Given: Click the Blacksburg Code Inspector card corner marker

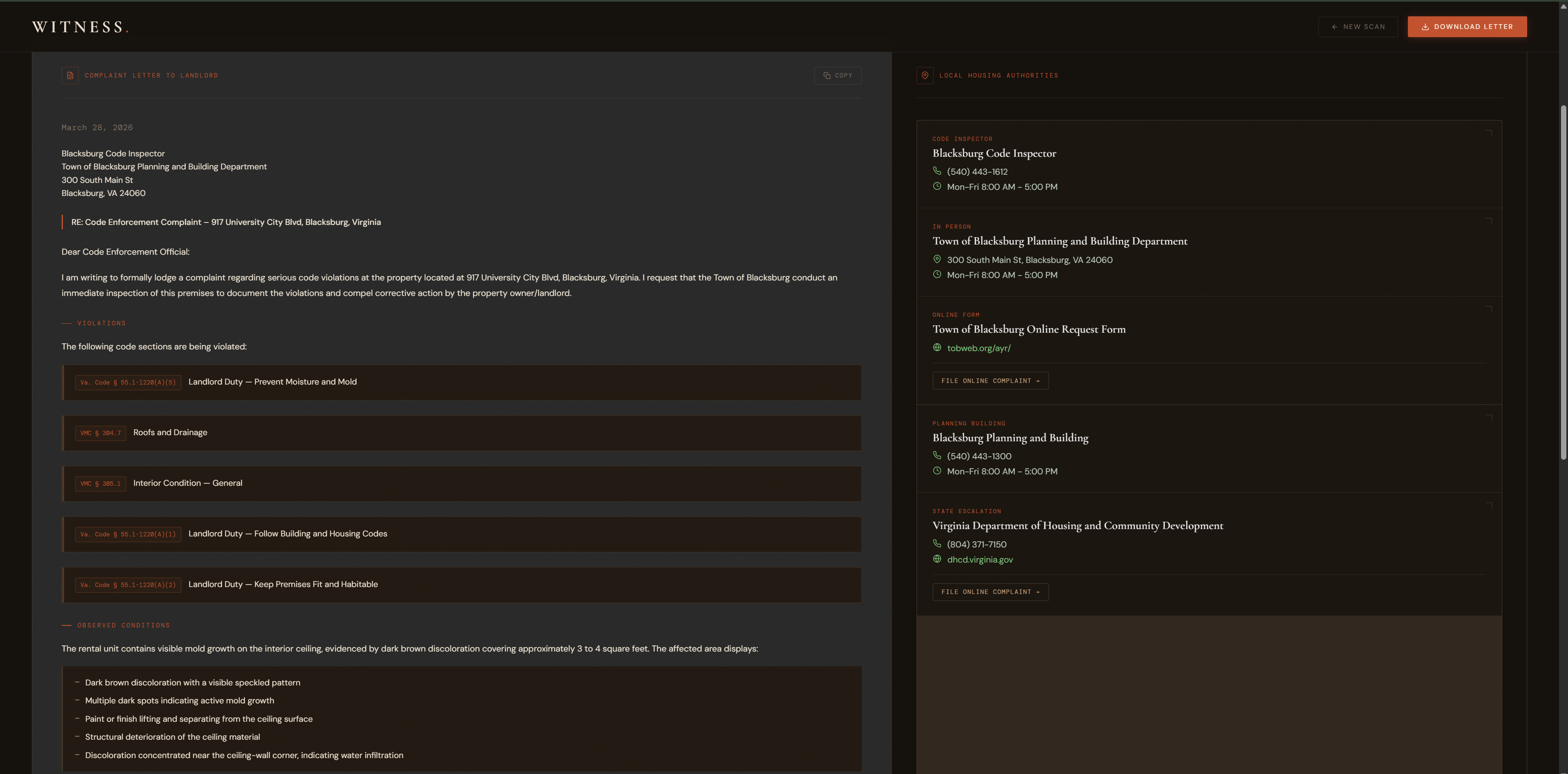Looking at the screenshot, I should point(1488,133).
